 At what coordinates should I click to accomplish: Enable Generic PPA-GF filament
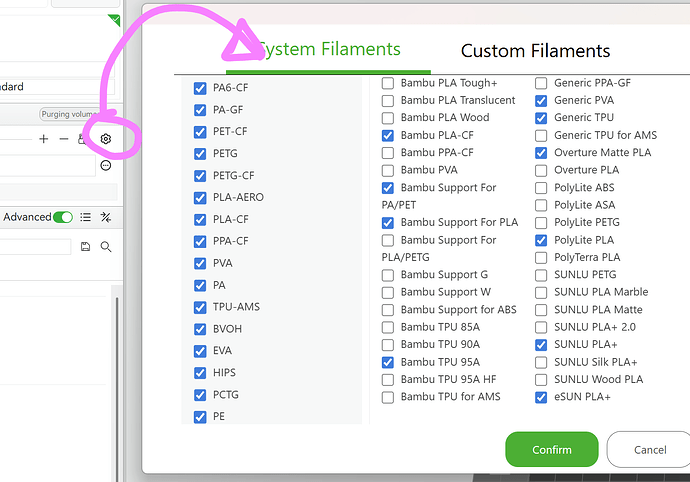tap(541, 83)
